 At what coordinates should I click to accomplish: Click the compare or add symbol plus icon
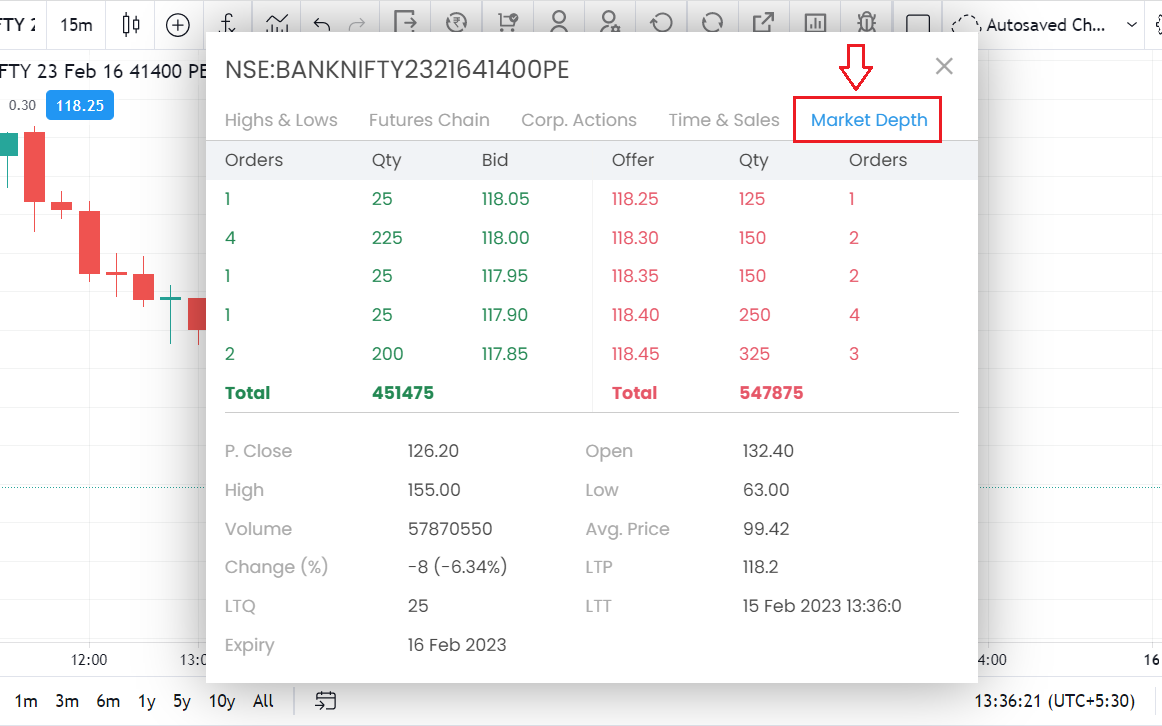click(178, 25)
